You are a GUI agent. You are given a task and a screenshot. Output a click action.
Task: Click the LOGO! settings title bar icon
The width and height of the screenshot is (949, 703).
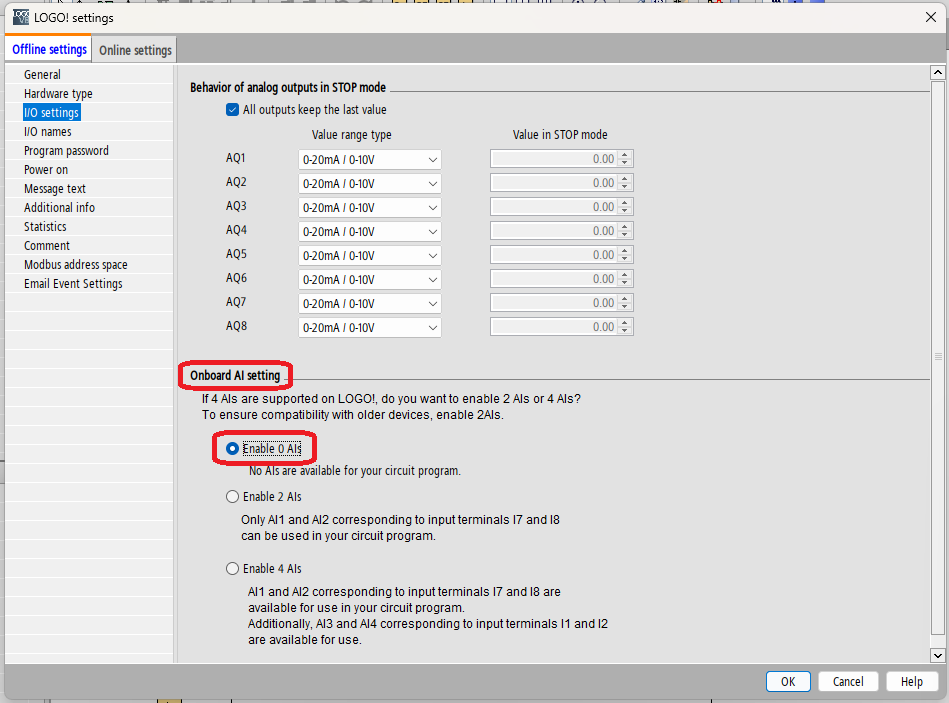[x=19, y=17]
